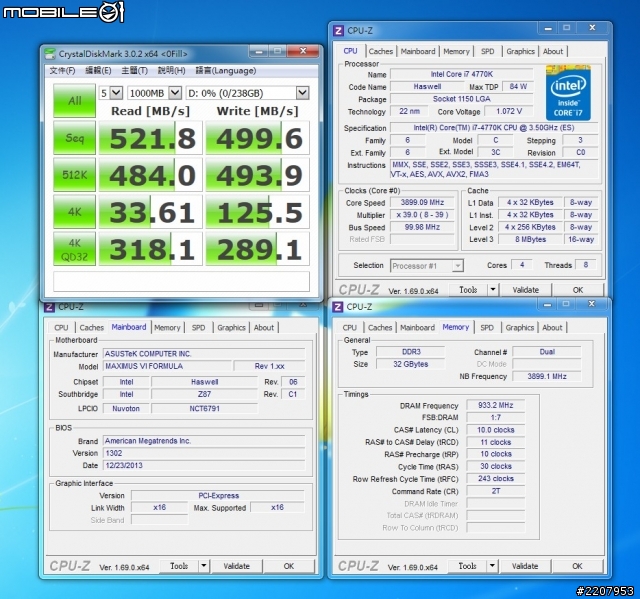Switch to Caches tab in the Memory window
The width and height of the screenshot is (640, 599).
click(380, 328)
